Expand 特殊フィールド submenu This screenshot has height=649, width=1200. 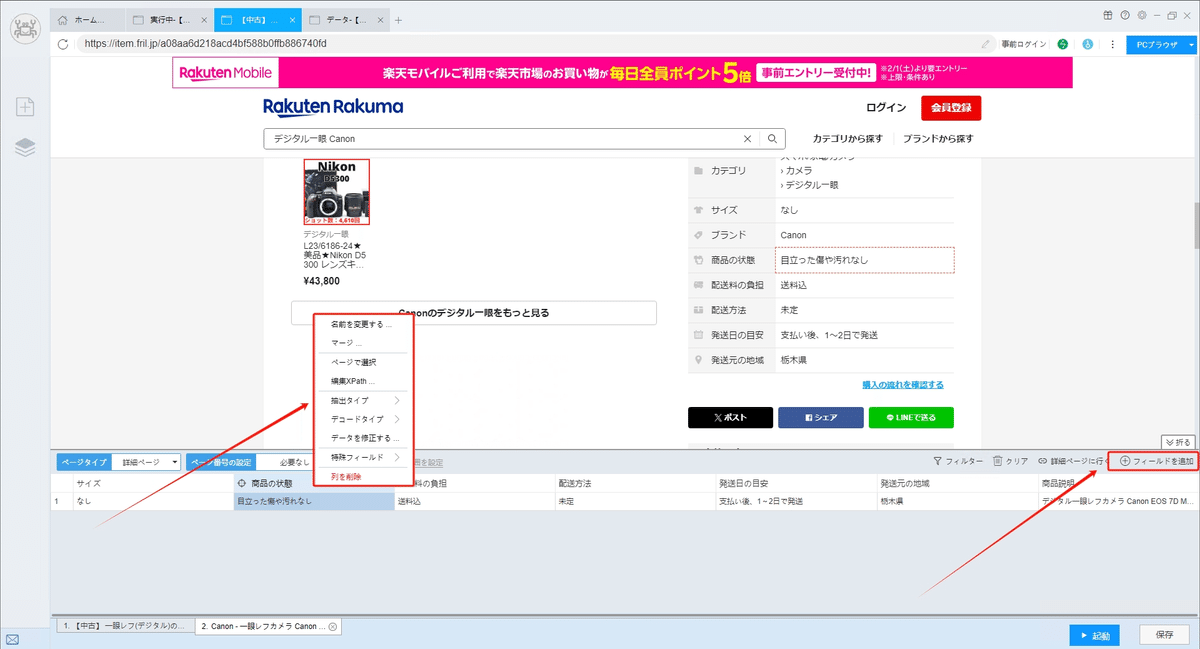(362, 457)
